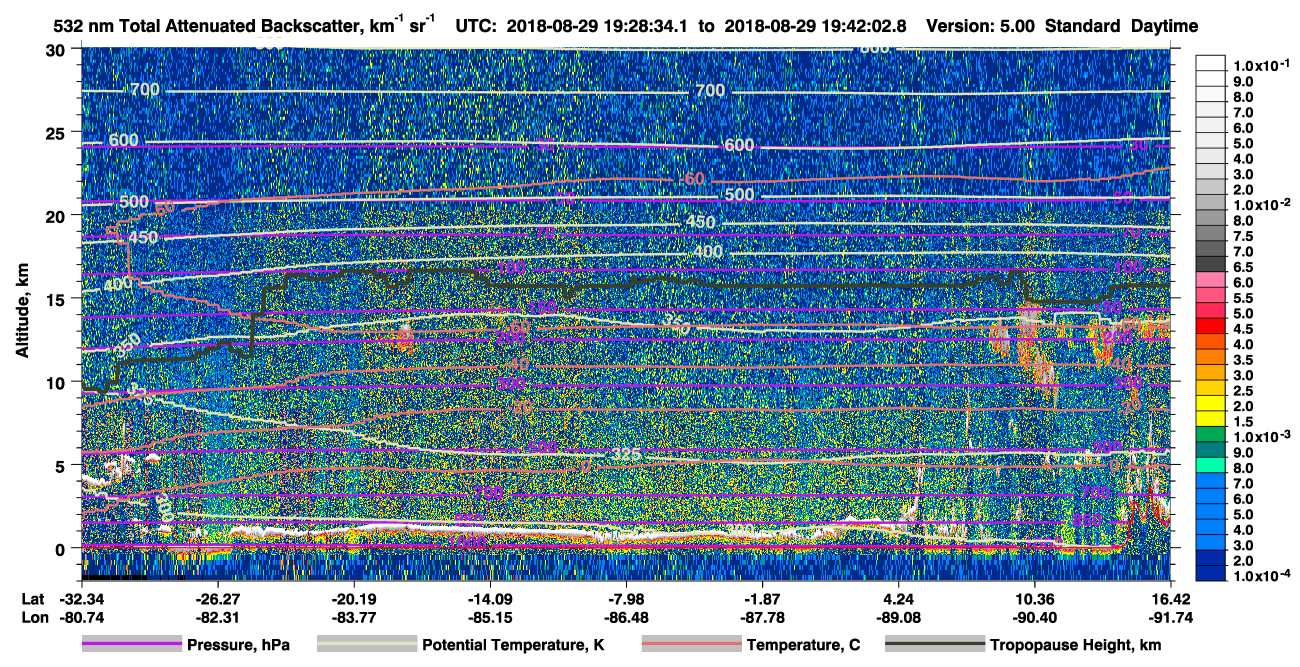The width and height of the screenshot is (1300, 667).
Task: Select the 'Potential Temperature, K' legend label
Action: tap(513, 645)
